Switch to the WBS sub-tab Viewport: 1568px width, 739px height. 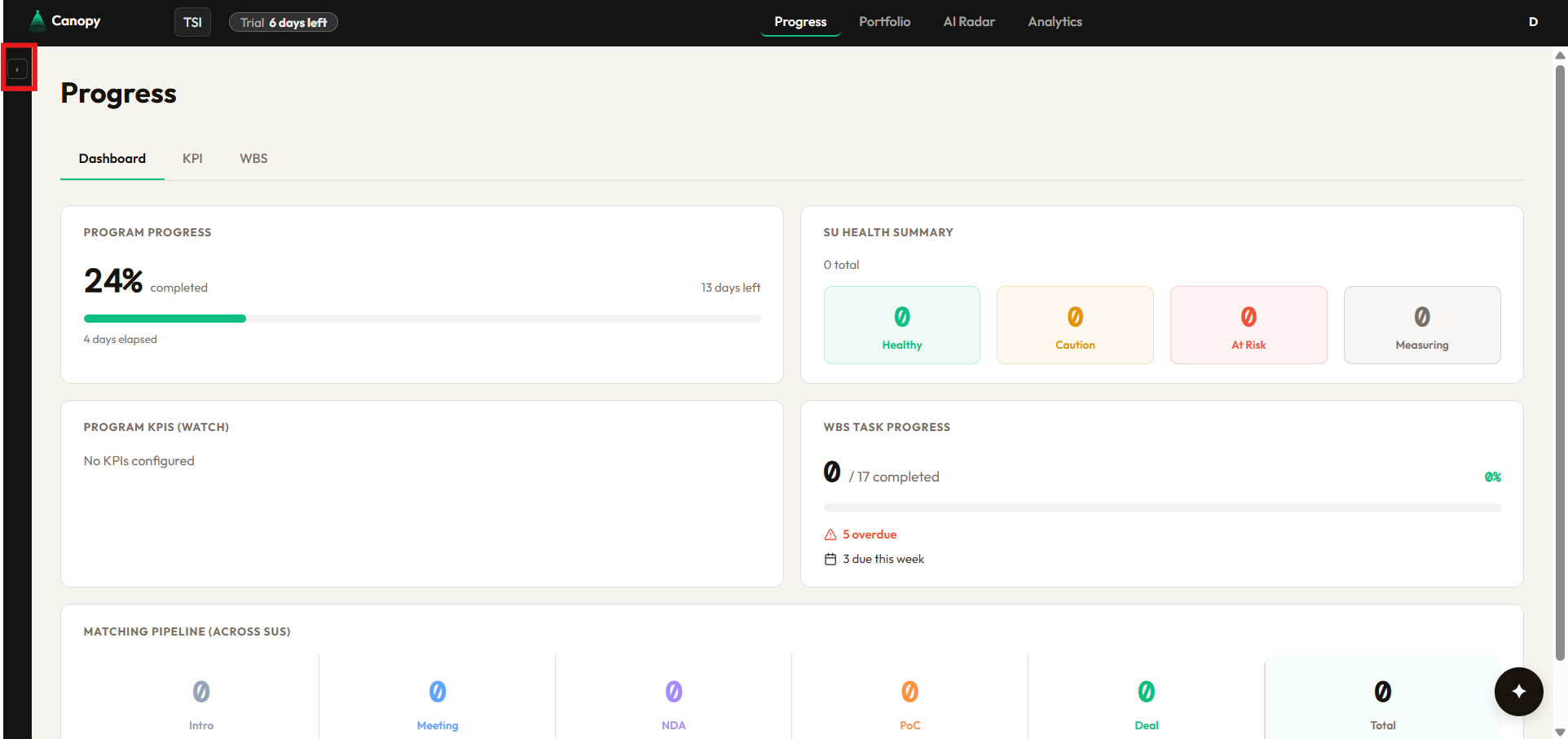click(253, 158)
